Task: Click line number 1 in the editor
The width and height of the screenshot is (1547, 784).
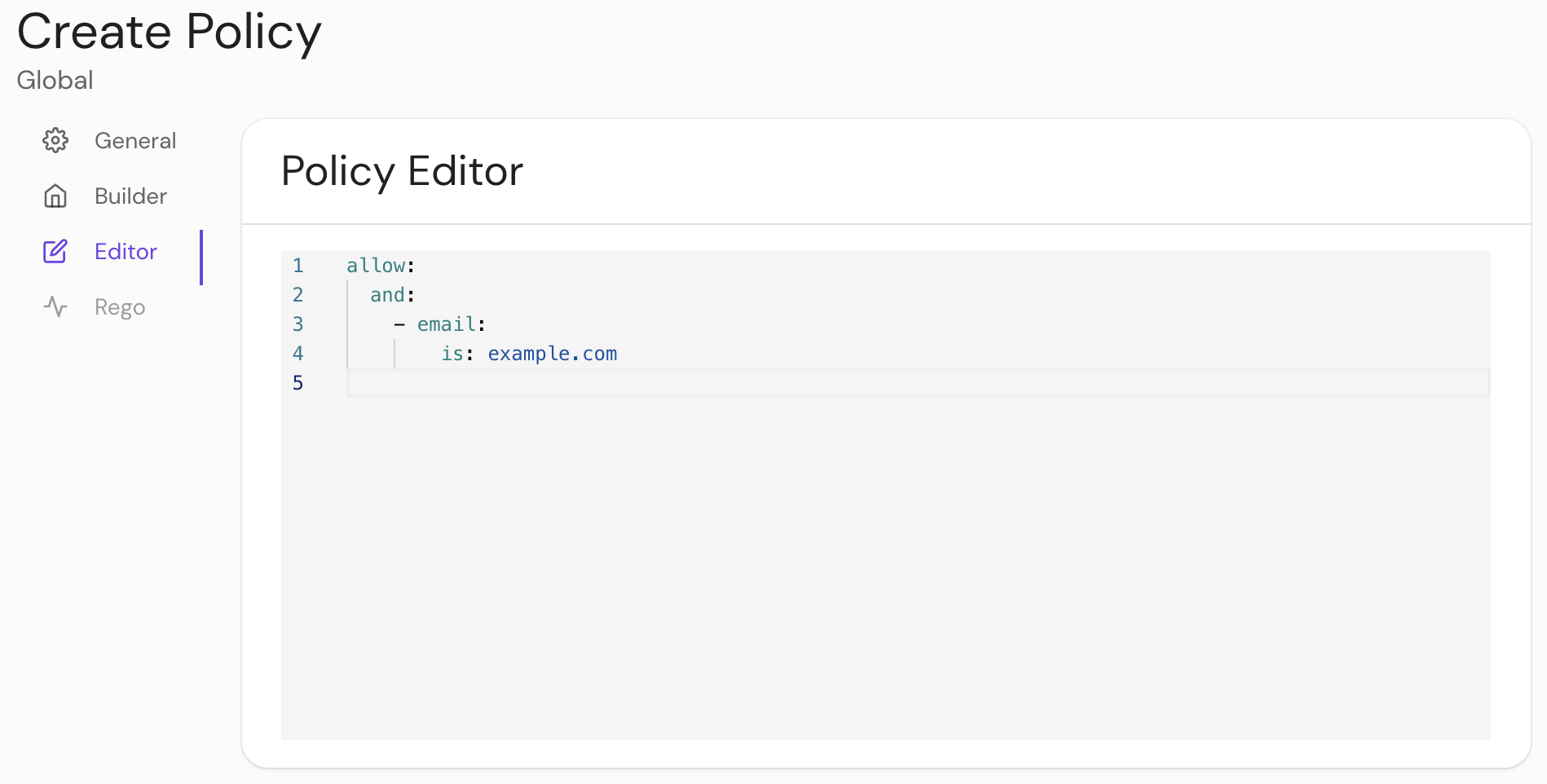Action: (297, 266)
